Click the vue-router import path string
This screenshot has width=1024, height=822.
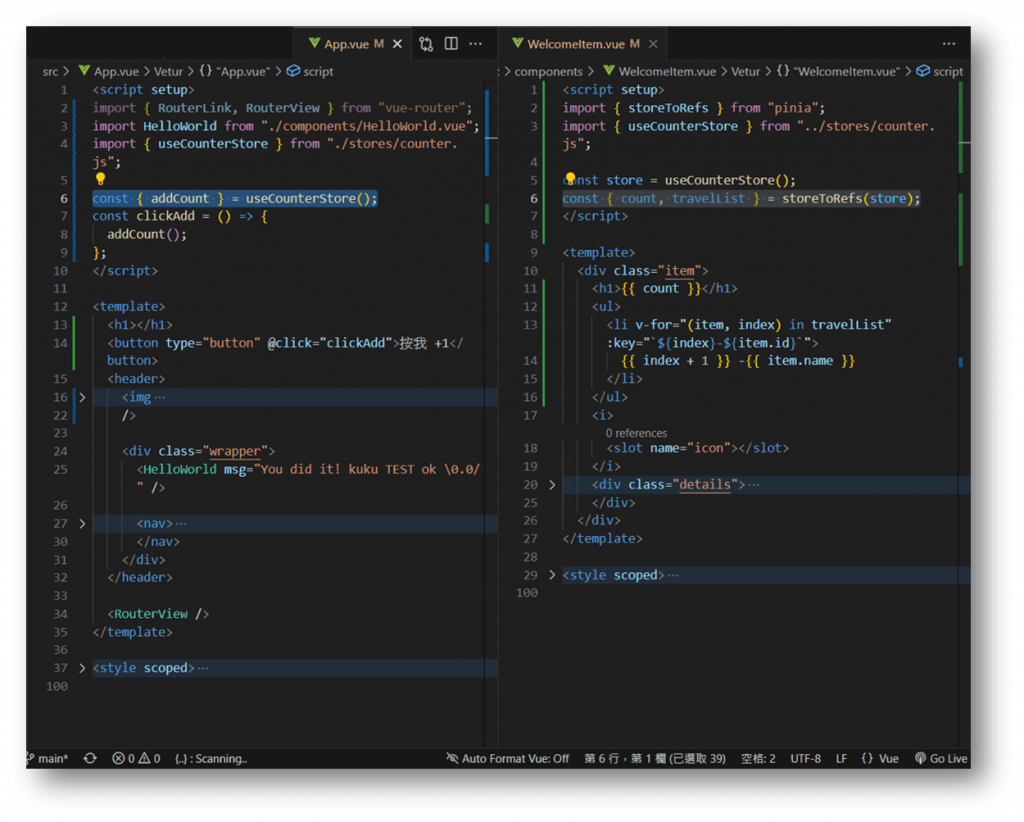pos(421,108)
